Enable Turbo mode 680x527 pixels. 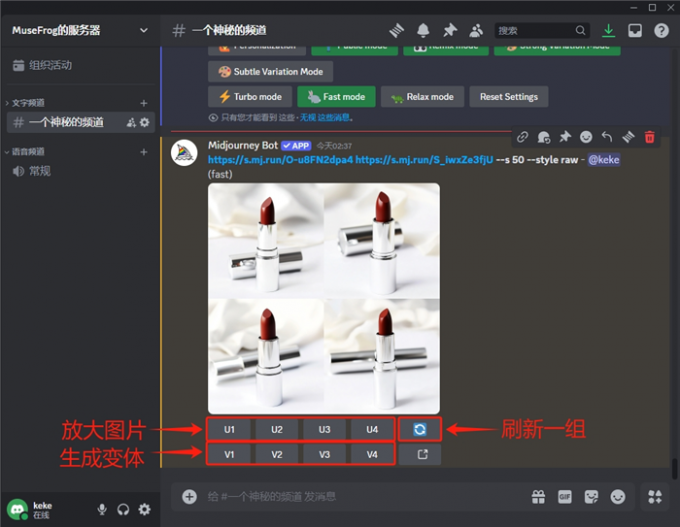coord(250,96)
